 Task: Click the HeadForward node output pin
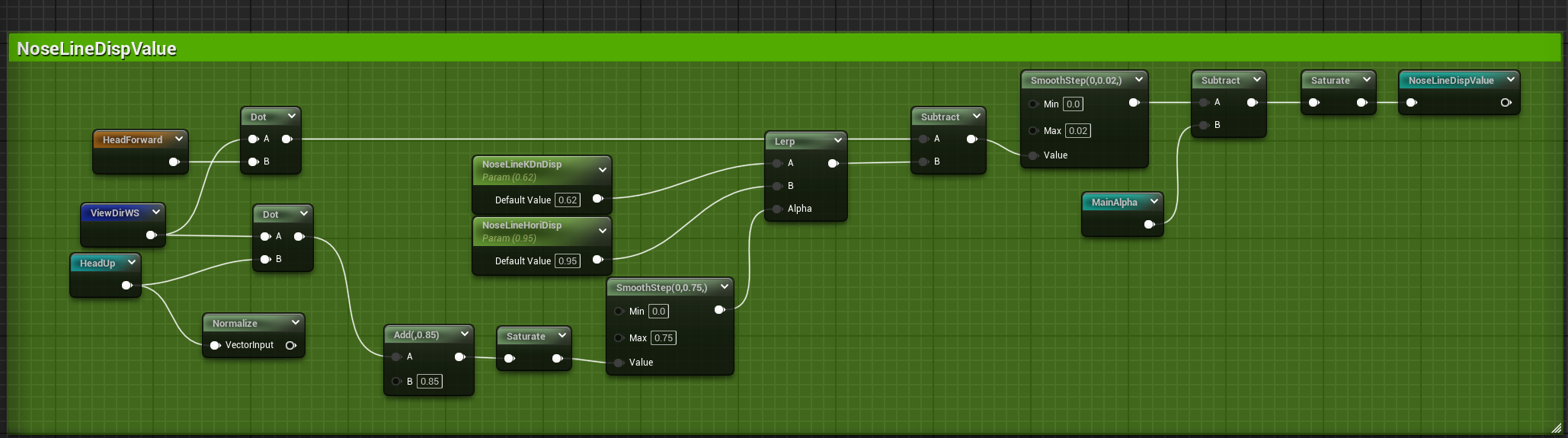point(174,161)
